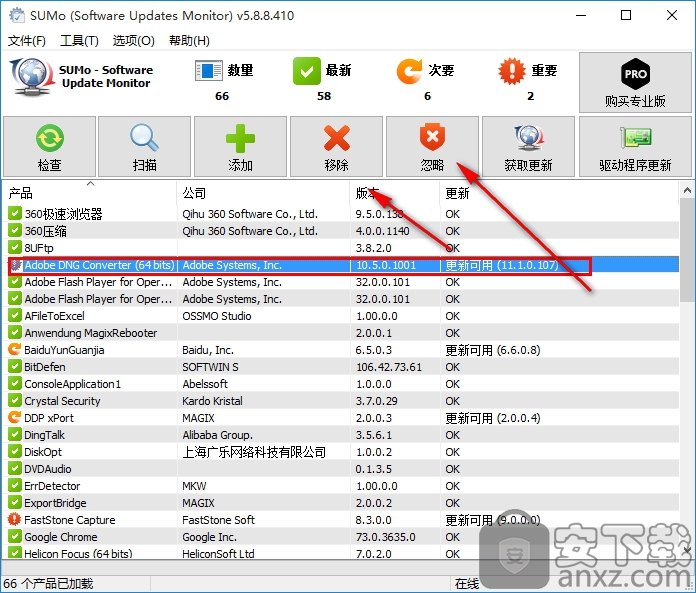Open the 工具(T) menu

point(79,41)
